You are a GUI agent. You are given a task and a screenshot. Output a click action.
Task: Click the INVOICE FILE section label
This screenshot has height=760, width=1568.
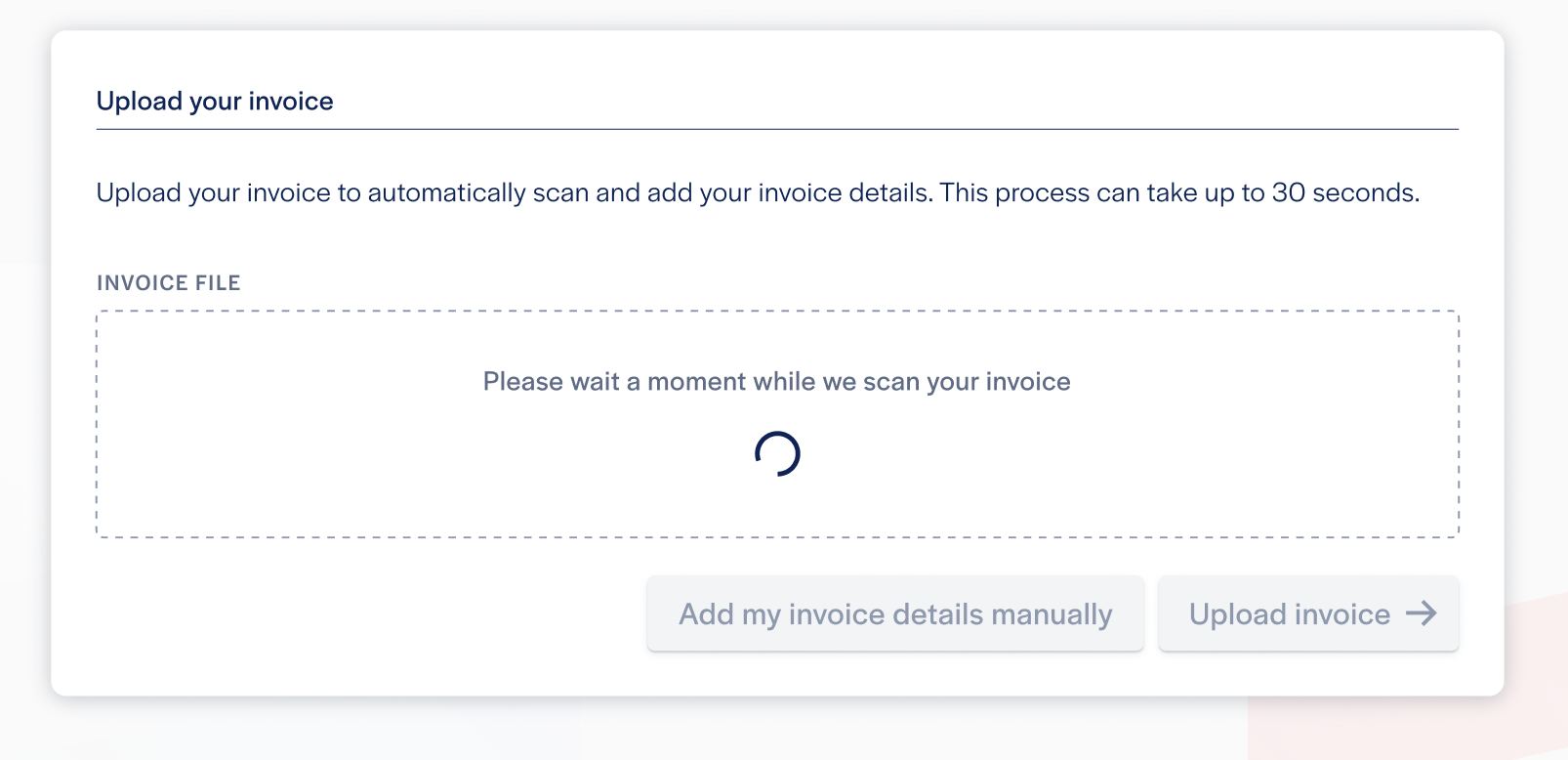point(168,282)
